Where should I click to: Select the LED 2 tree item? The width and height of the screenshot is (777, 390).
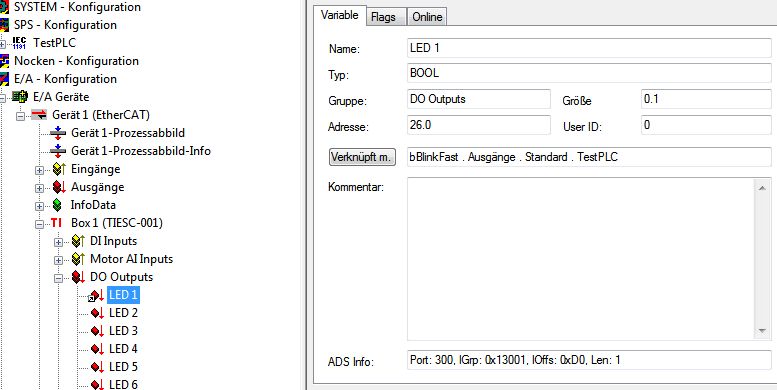[123, 313]
